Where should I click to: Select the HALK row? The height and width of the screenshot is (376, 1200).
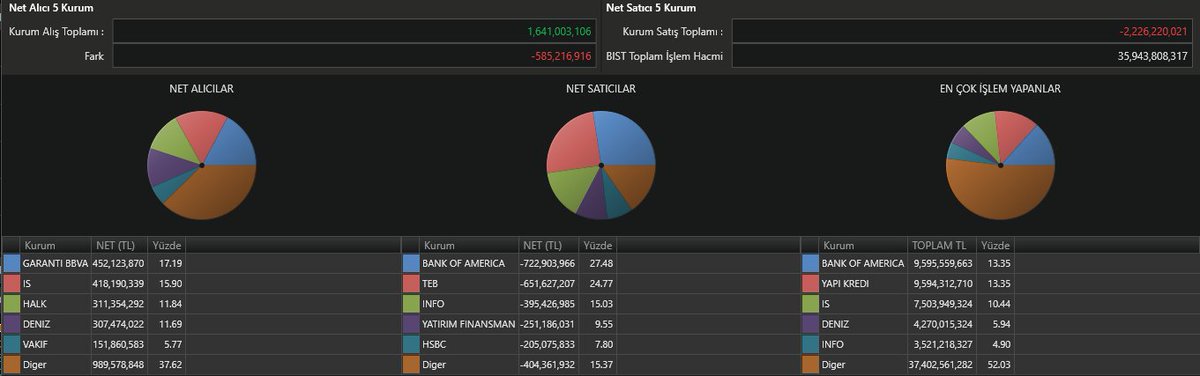pyautogui.click(x=200, y=304)
